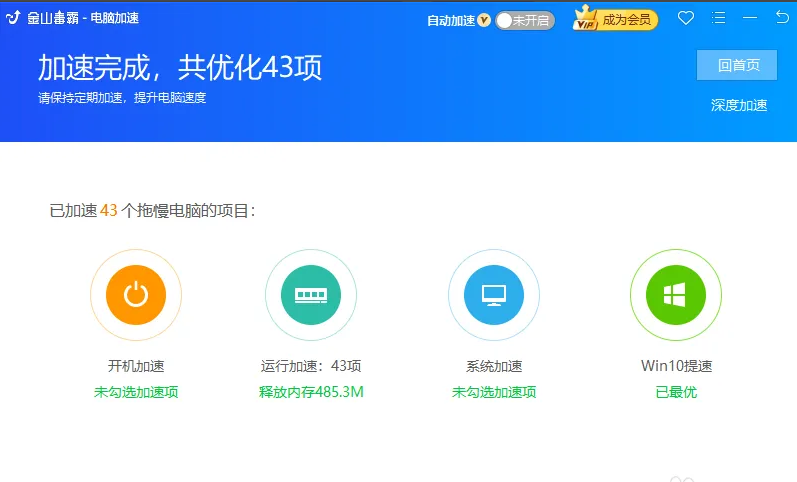This screenshot has height=482, width=797.
Task: Click the gold V badge beside 自动加速
Action: (484, 20)
